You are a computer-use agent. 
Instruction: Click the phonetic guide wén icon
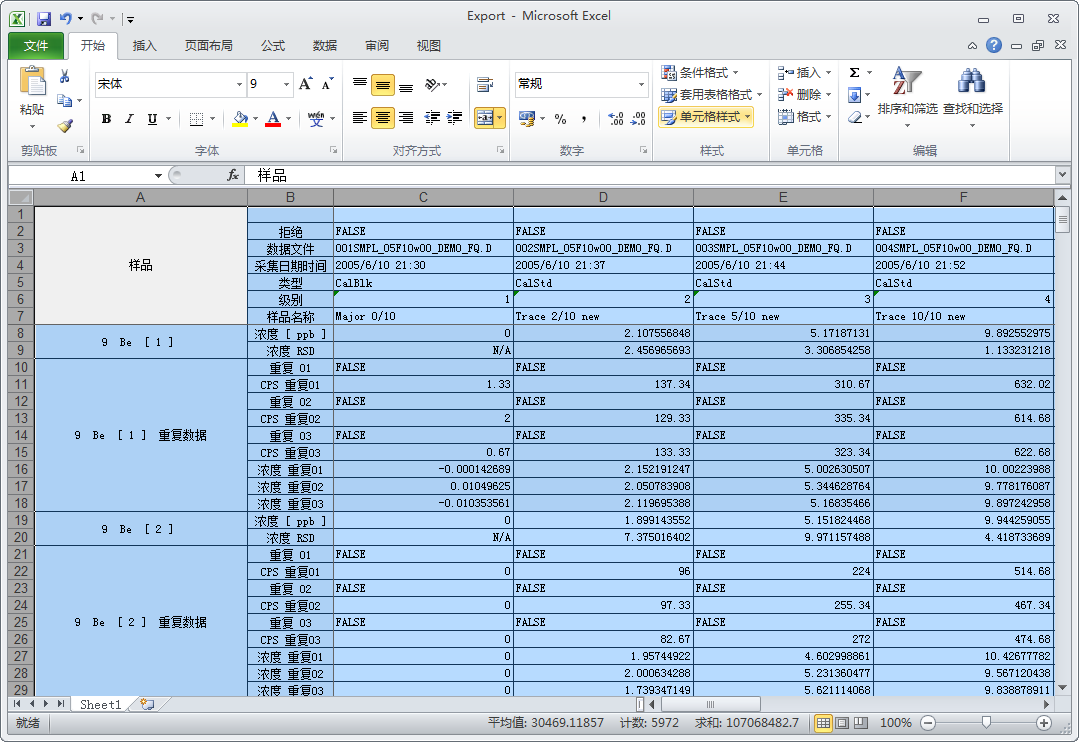click(x=316, y=118)
